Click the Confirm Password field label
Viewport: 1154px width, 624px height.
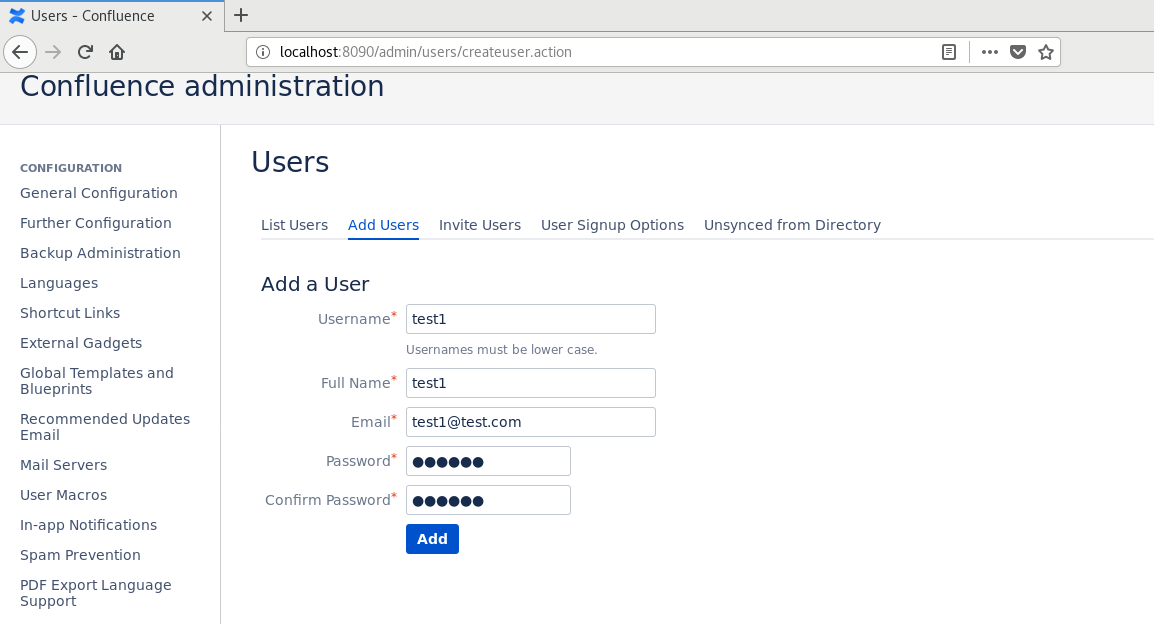tap(328, 500)
